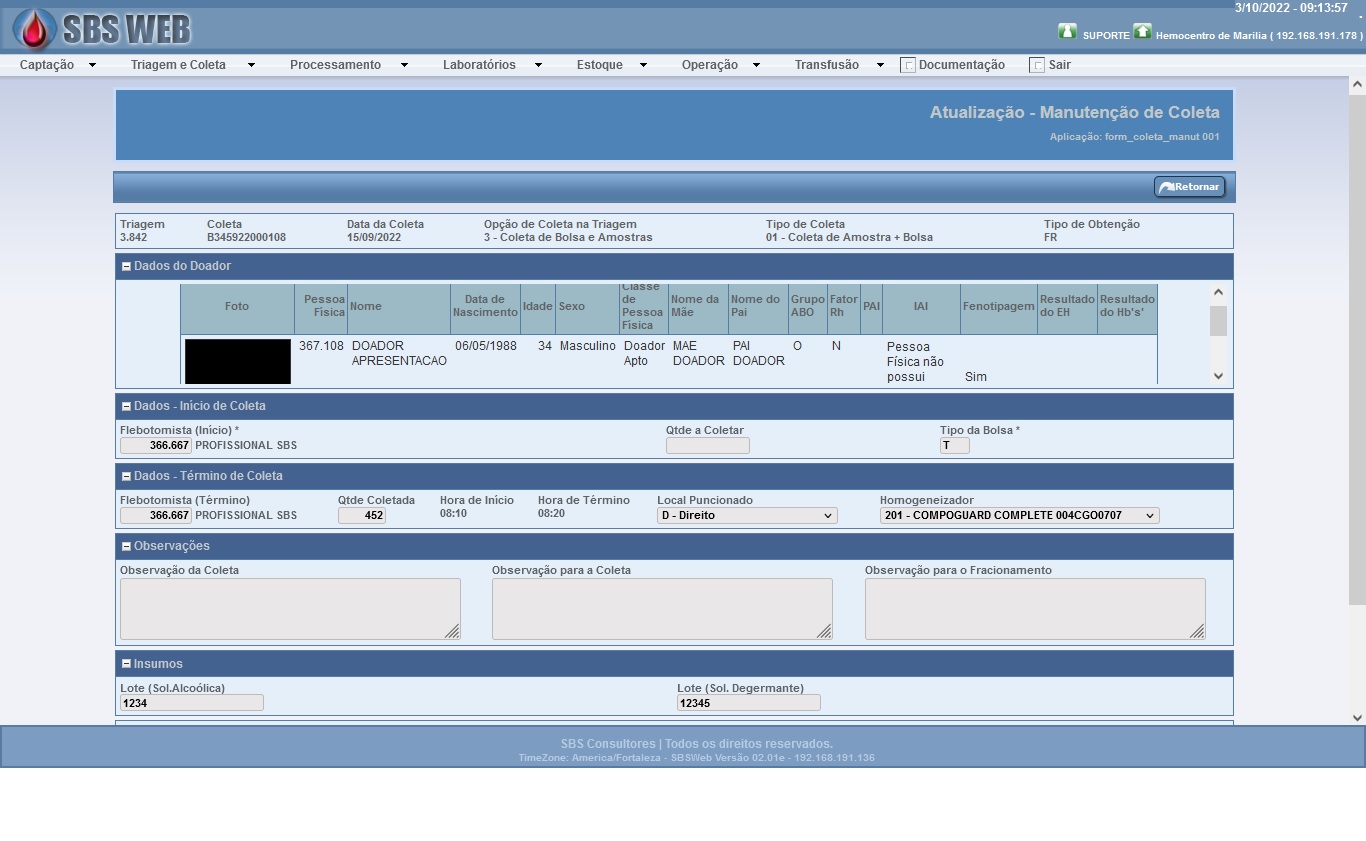Open the Homogeneizador dropdown
The height and width of the screenshot is (841, 1366).
click(x=1019, y=516)
